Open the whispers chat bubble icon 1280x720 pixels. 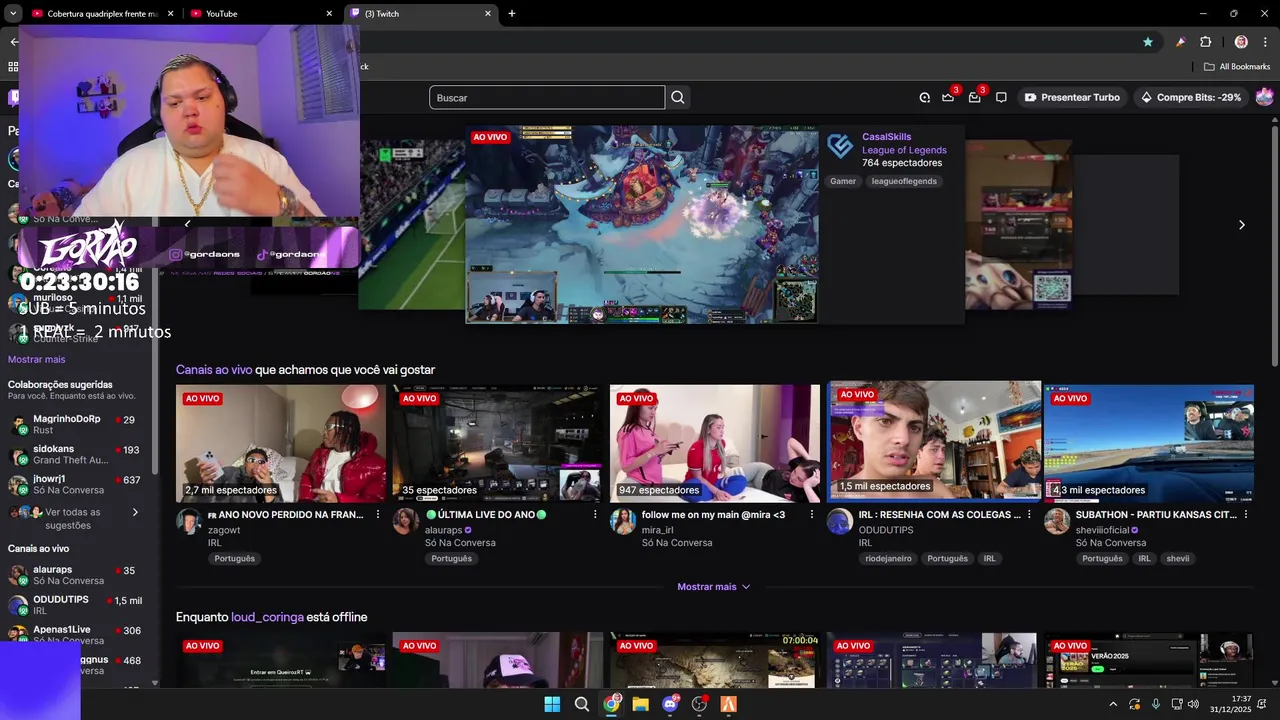[x=1001, y=97]
